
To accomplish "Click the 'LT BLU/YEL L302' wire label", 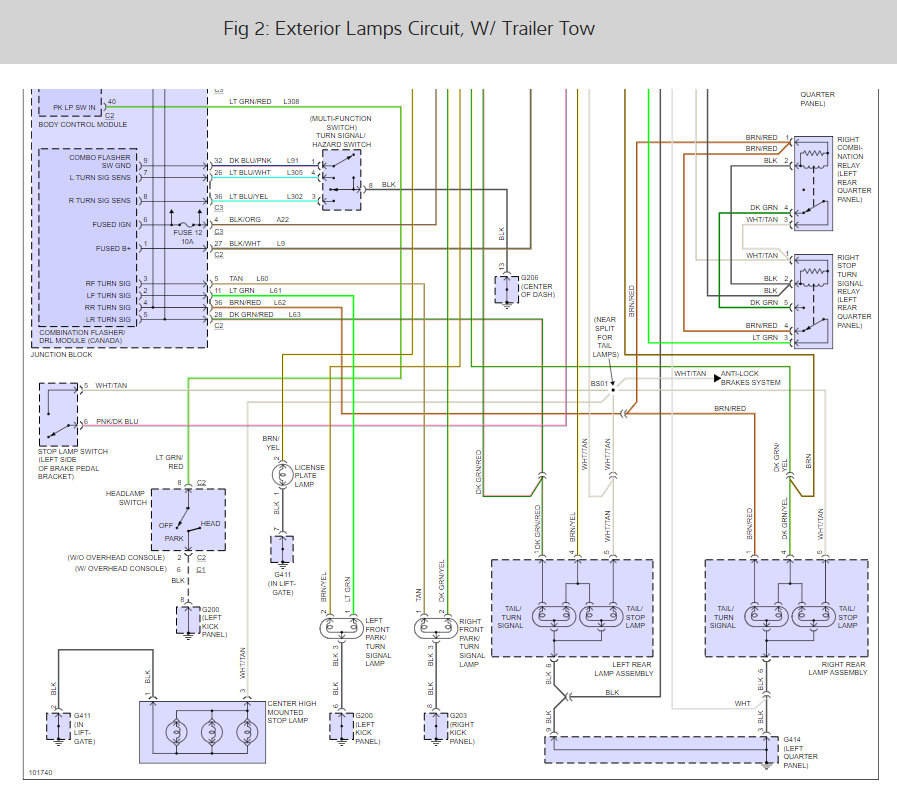I will [x=266, y=196].
